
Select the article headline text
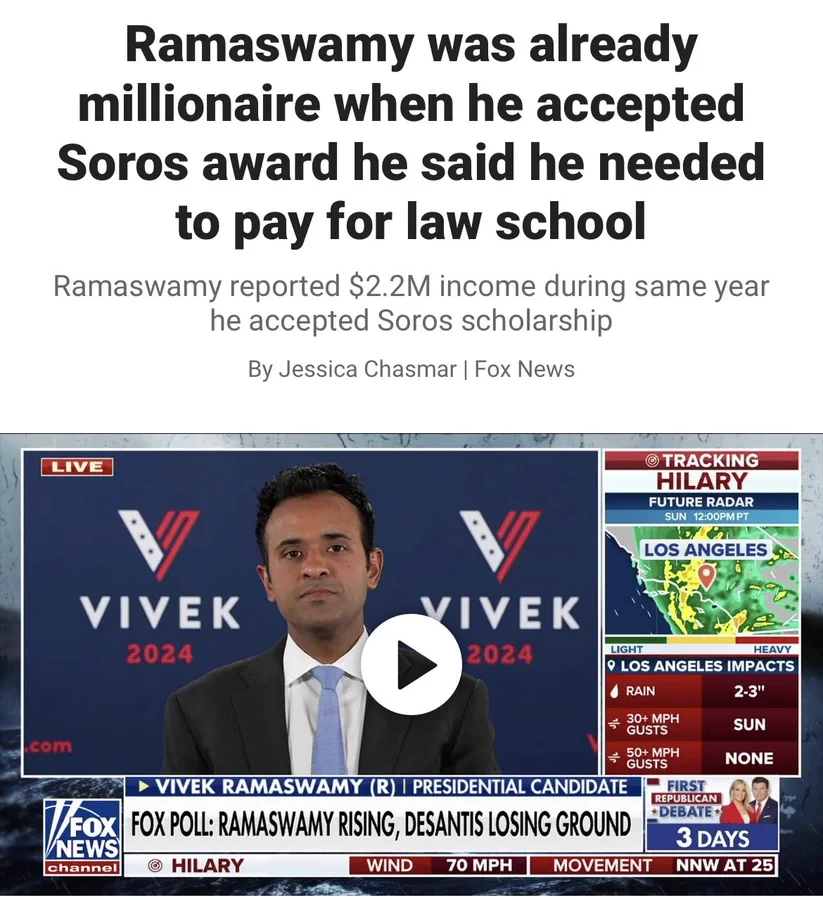click(x=412, y=133)
